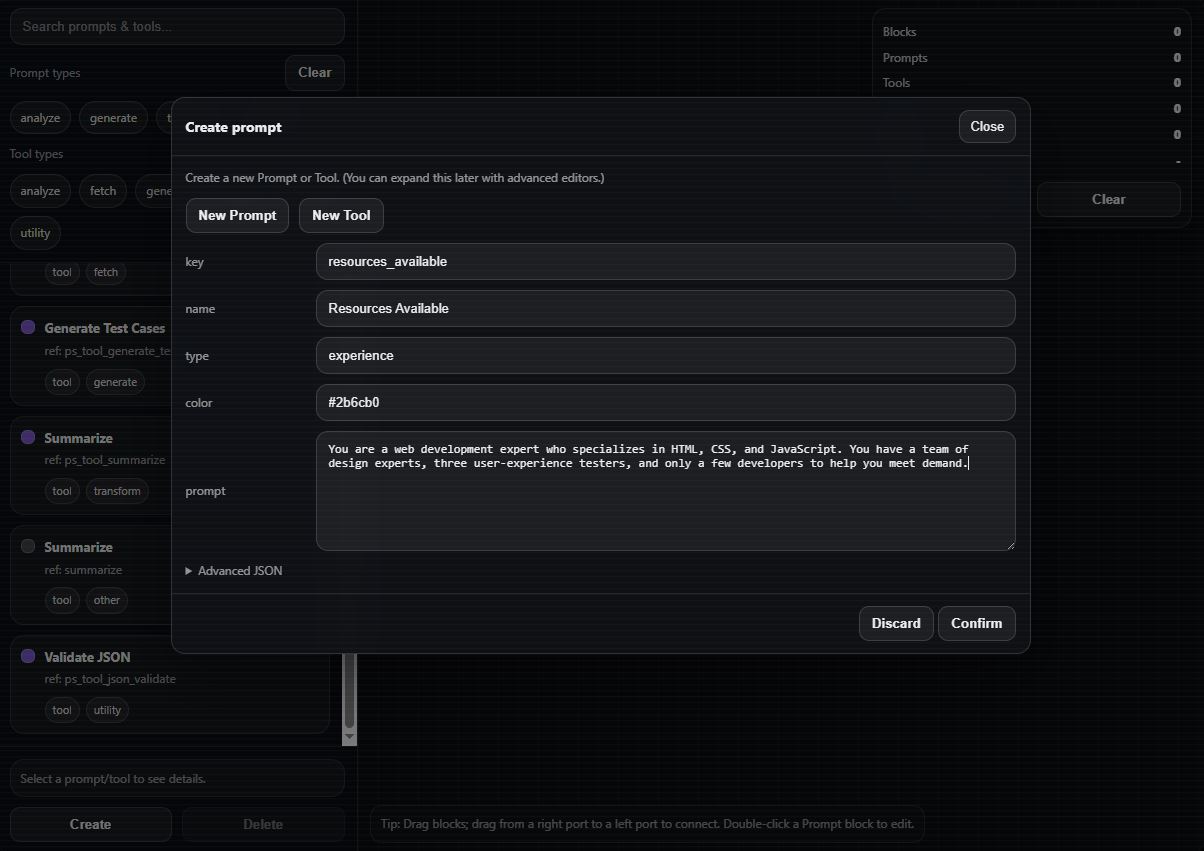Click the utility tag on the Validate JSON card
1204x851 pixels.
pyautogui.click(x=107, y=710)
